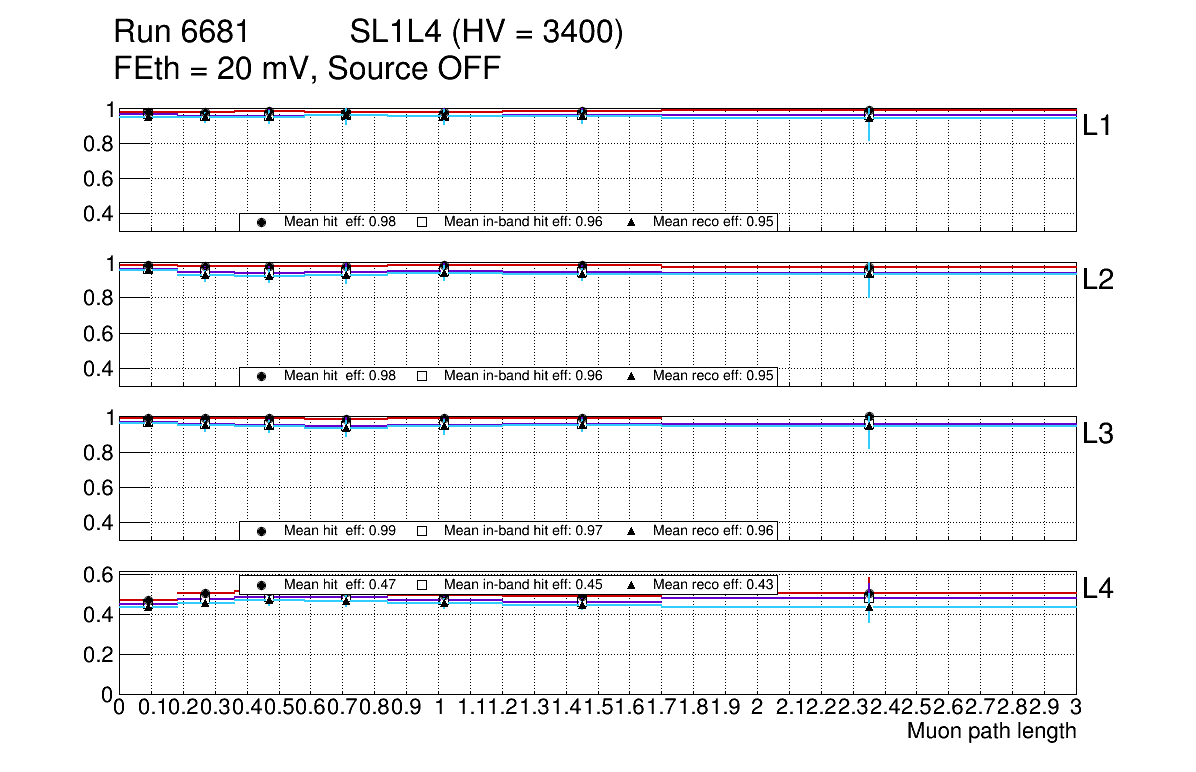This screenshot has width=1196, height=772.
Task: Click the L3 panel label
Action: click(1098, 434)
